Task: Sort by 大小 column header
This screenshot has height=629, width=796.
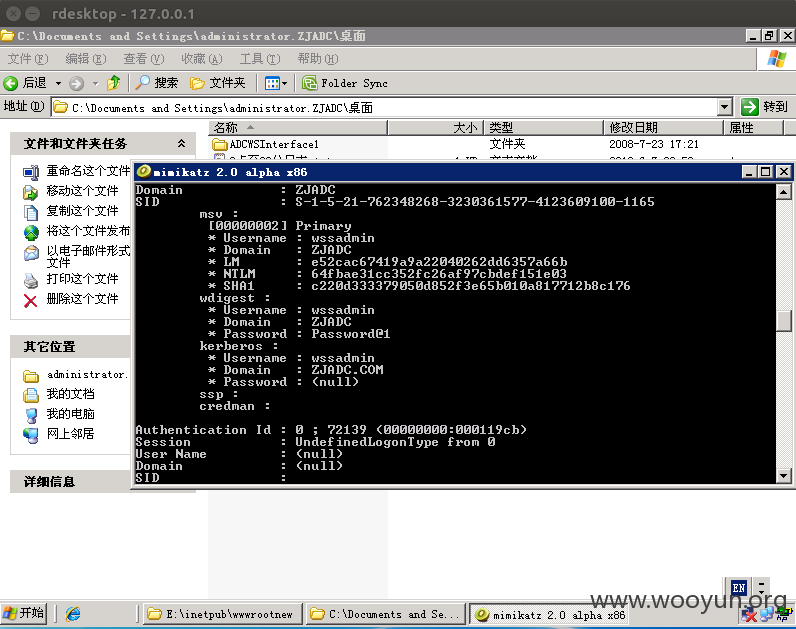Action: 435,127
